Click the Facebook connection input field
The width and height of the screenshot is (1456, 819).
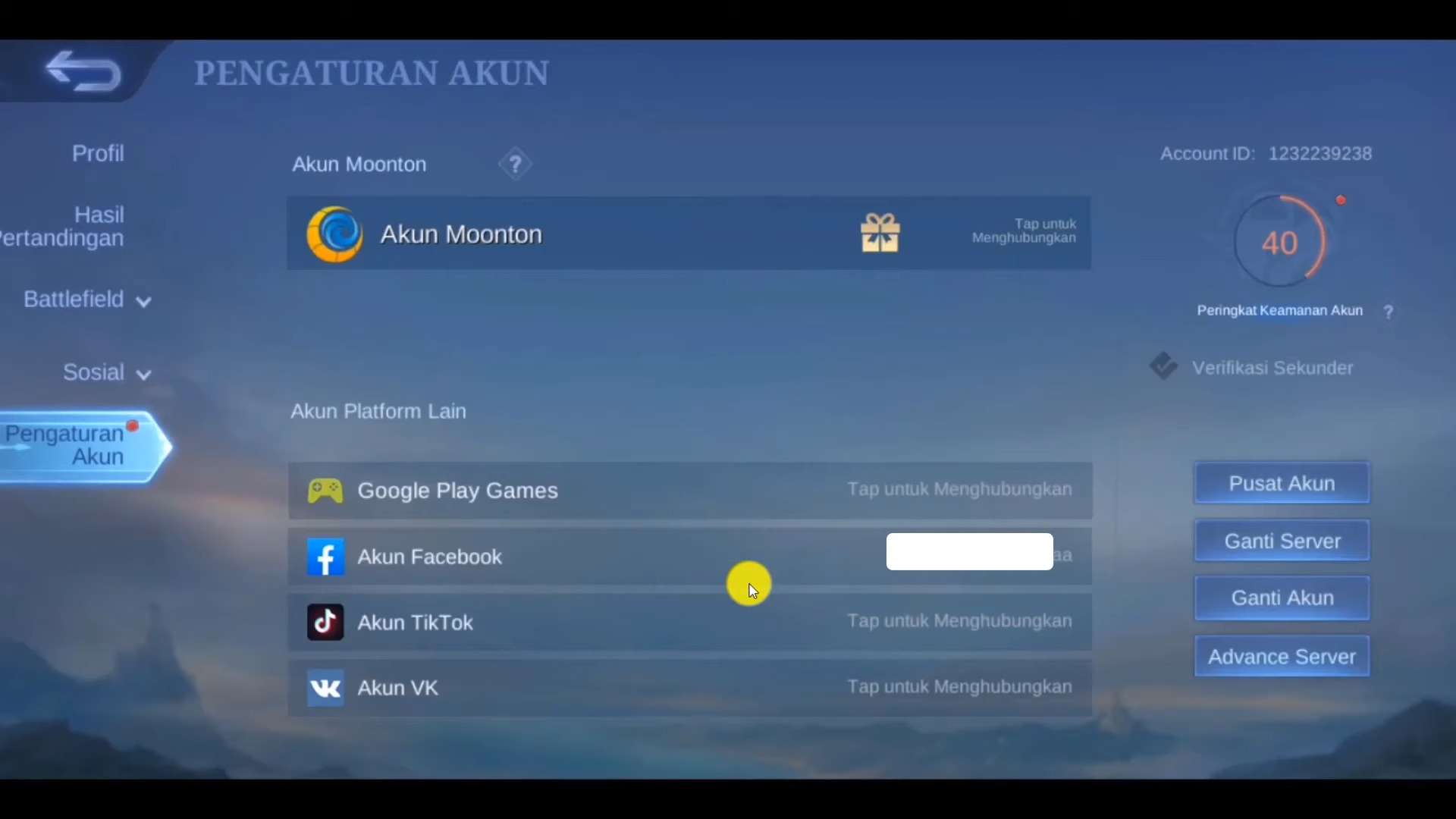pos(969,552)
